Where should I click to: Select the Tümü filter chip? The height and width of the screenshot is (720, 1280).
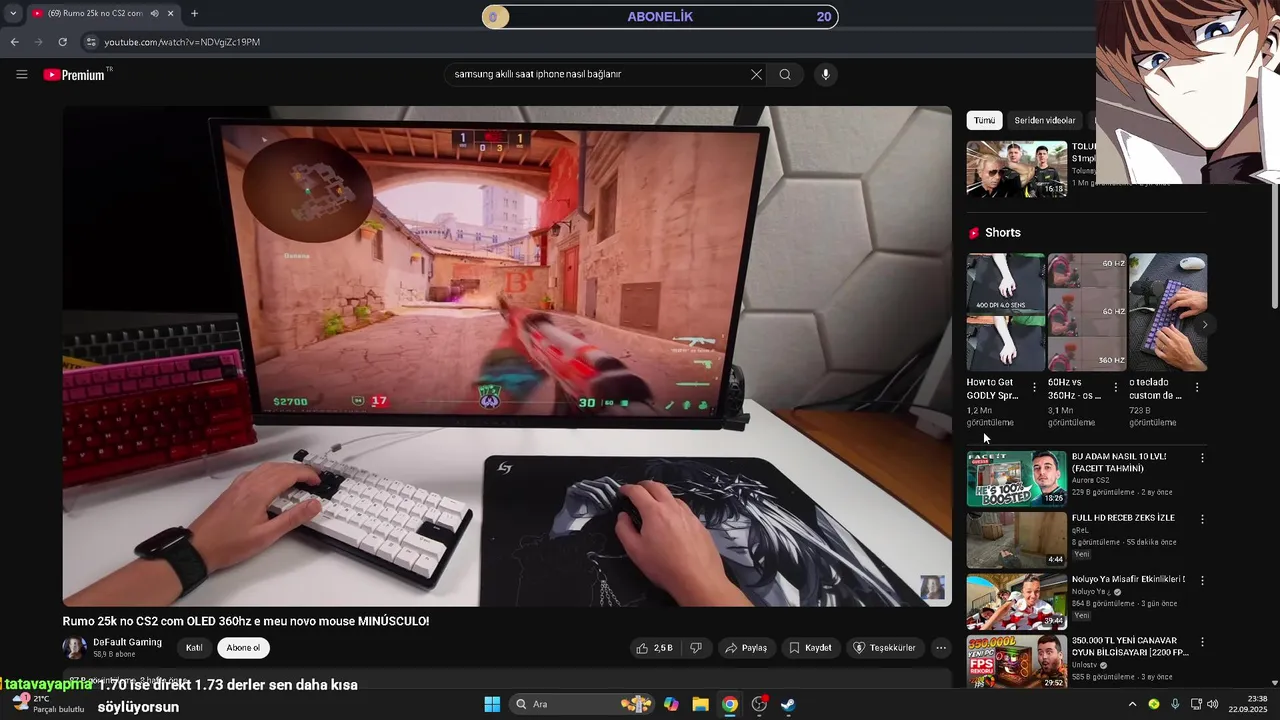[x=985, y=120]
